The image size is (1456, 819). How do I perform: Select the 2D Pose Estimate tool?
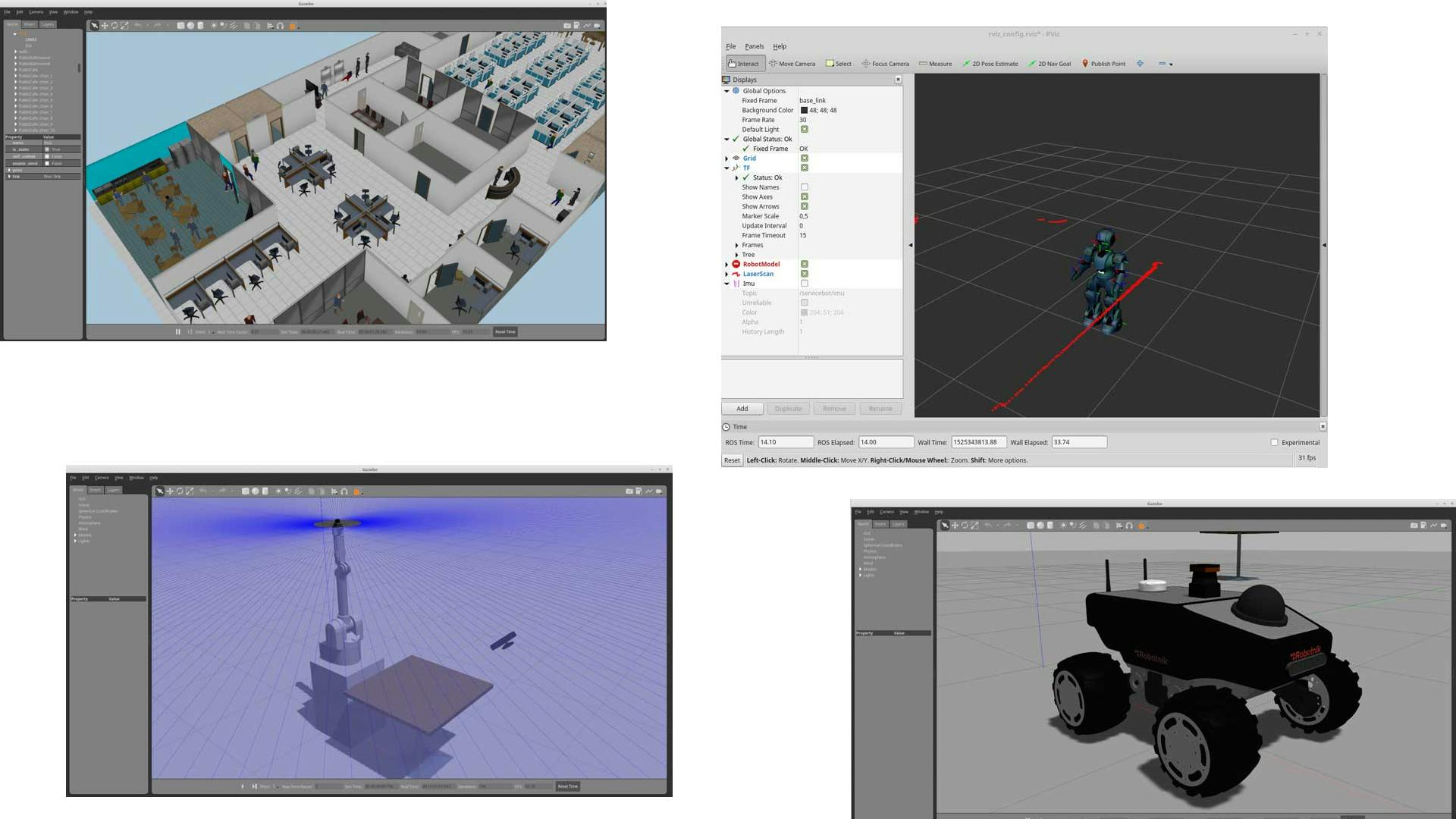point(990,64)
